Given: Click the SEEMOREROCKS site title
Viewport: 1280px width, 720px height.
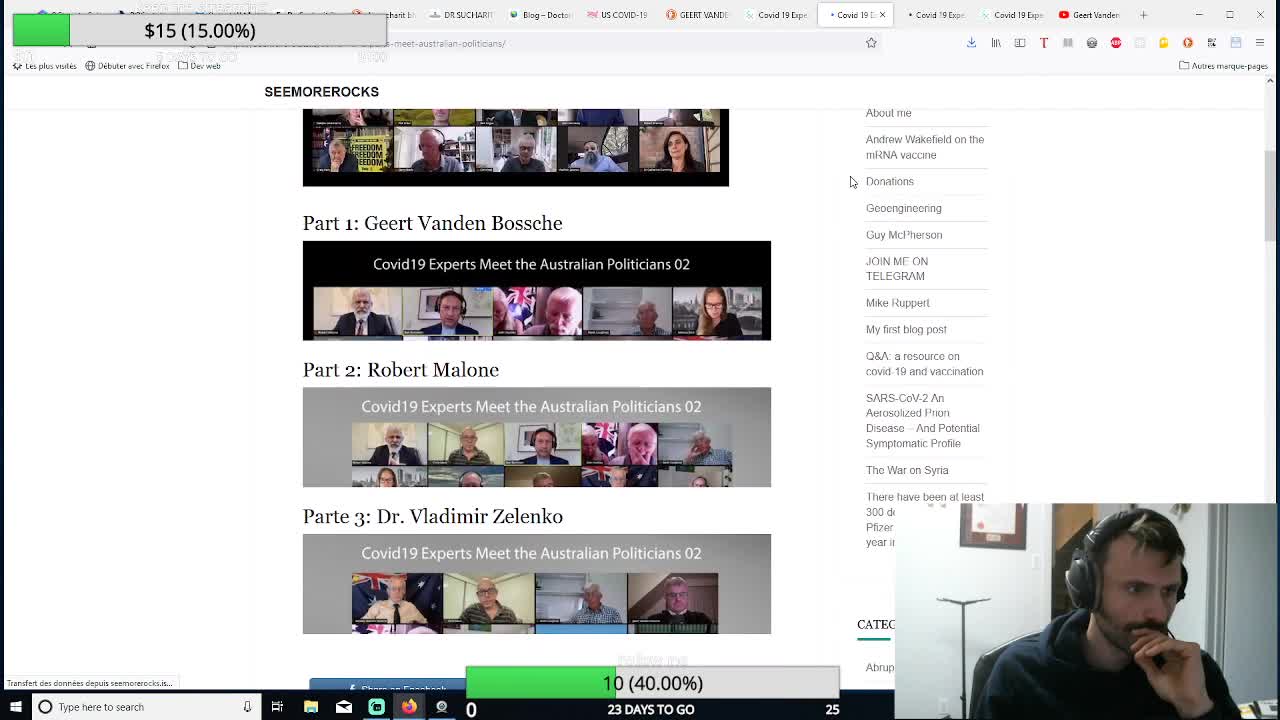Looking at the screenshot, I should [x=321, y=92].
